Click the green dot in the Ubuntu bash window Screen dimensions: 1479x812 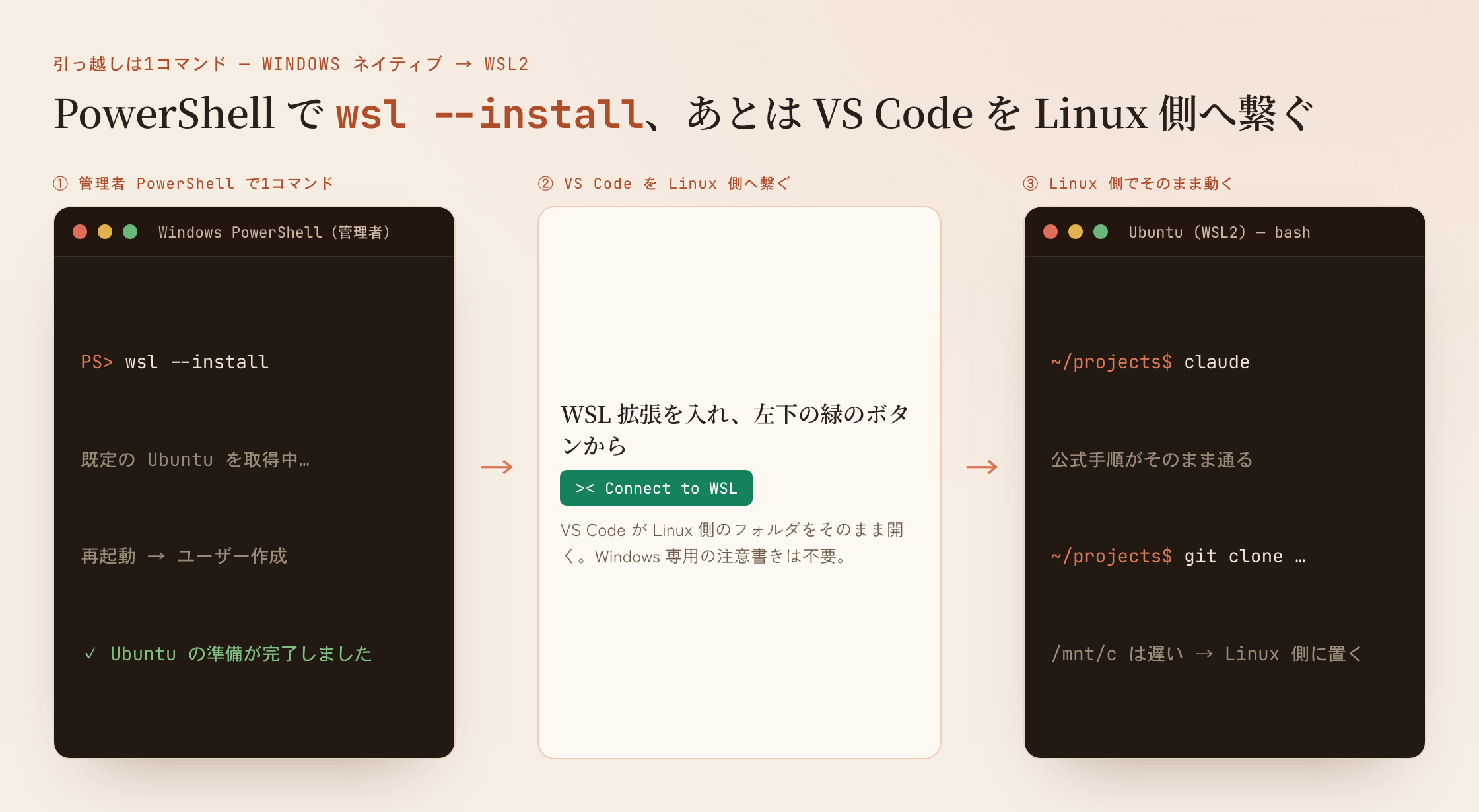pyautogui.click(x=1101, y=232)
